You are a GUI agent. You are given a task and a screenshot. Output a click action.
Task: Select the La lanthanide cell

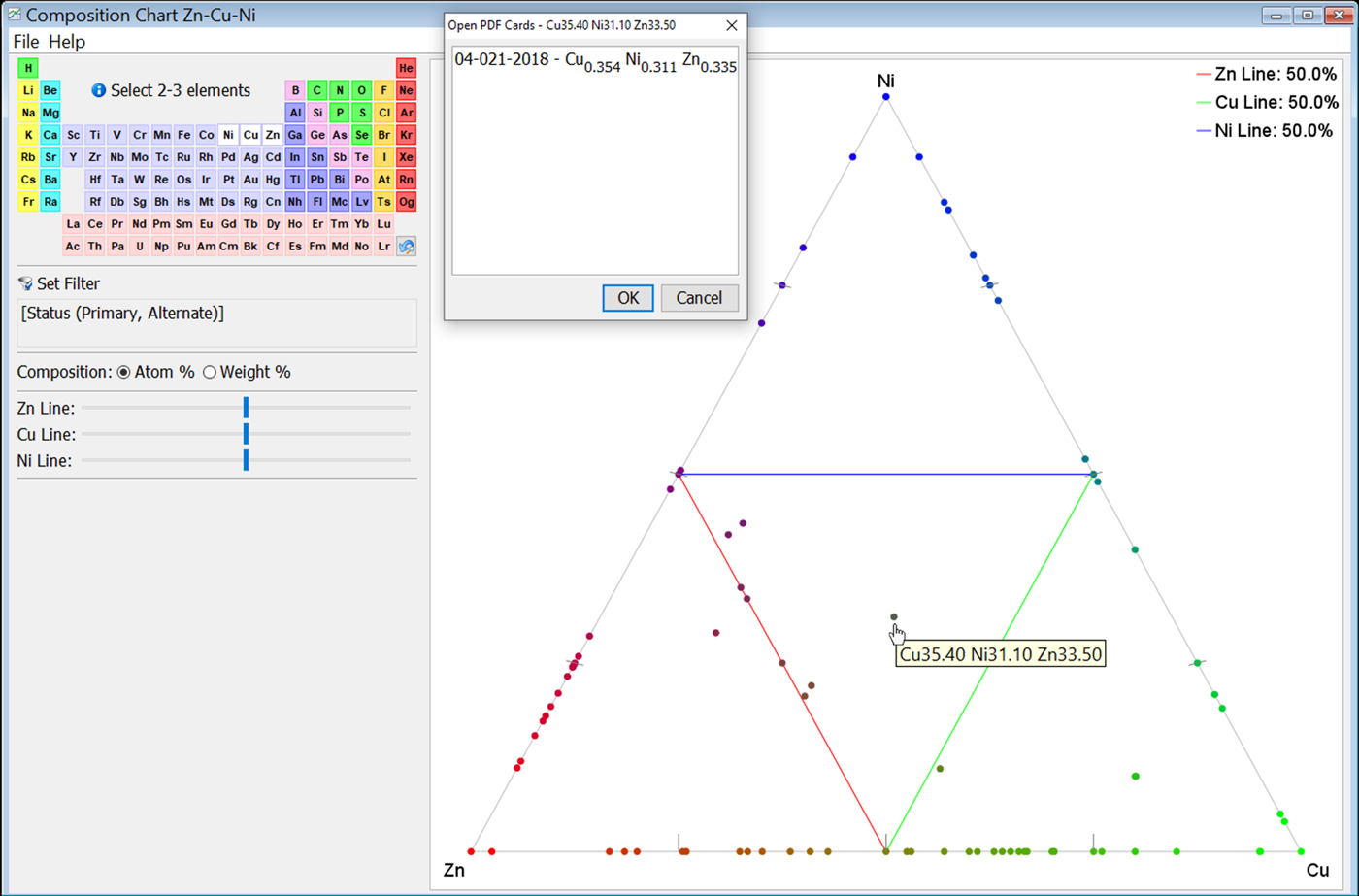[73, 224]
